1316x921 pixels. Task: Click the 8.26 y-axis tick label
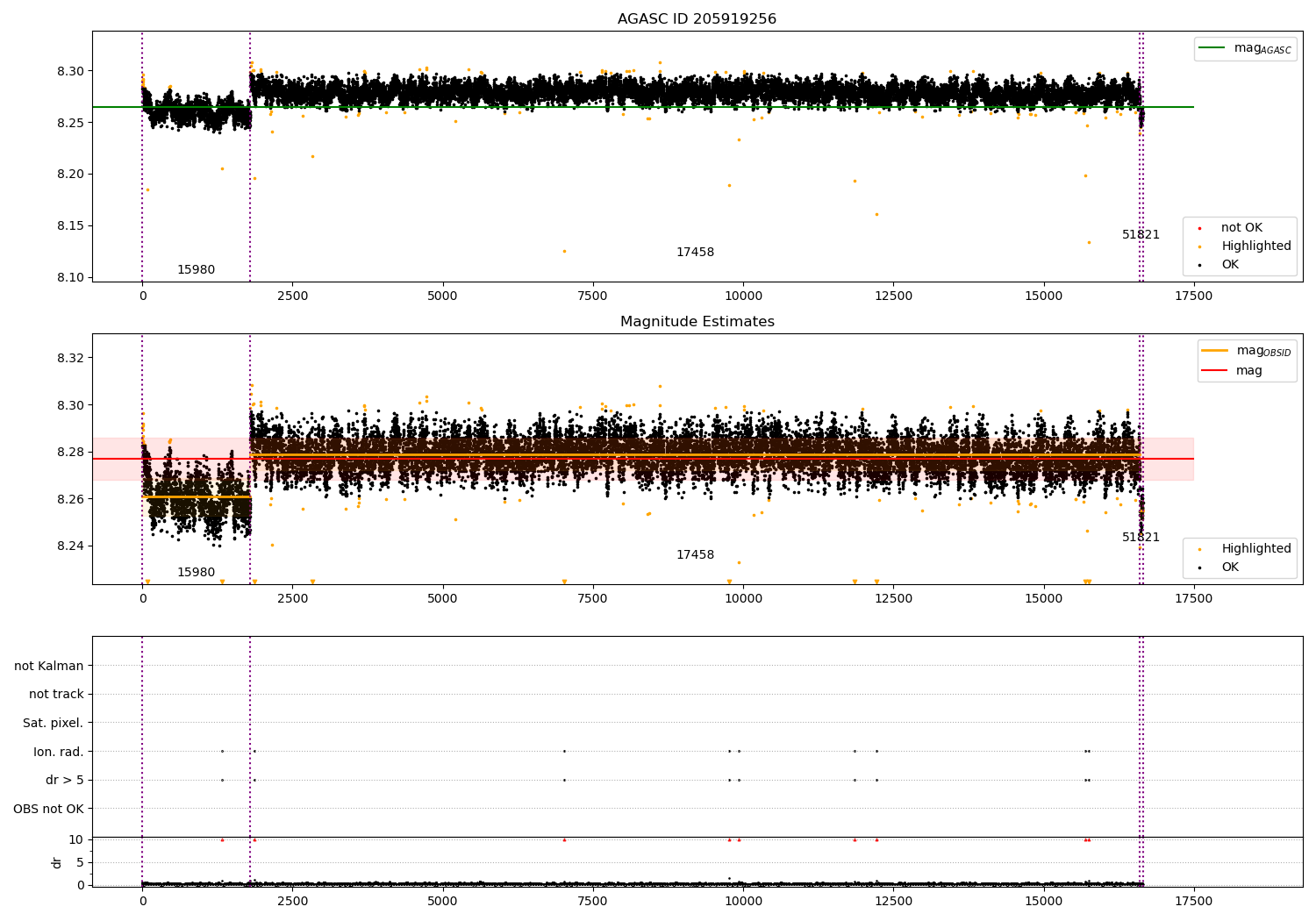[x=69, y=499]
